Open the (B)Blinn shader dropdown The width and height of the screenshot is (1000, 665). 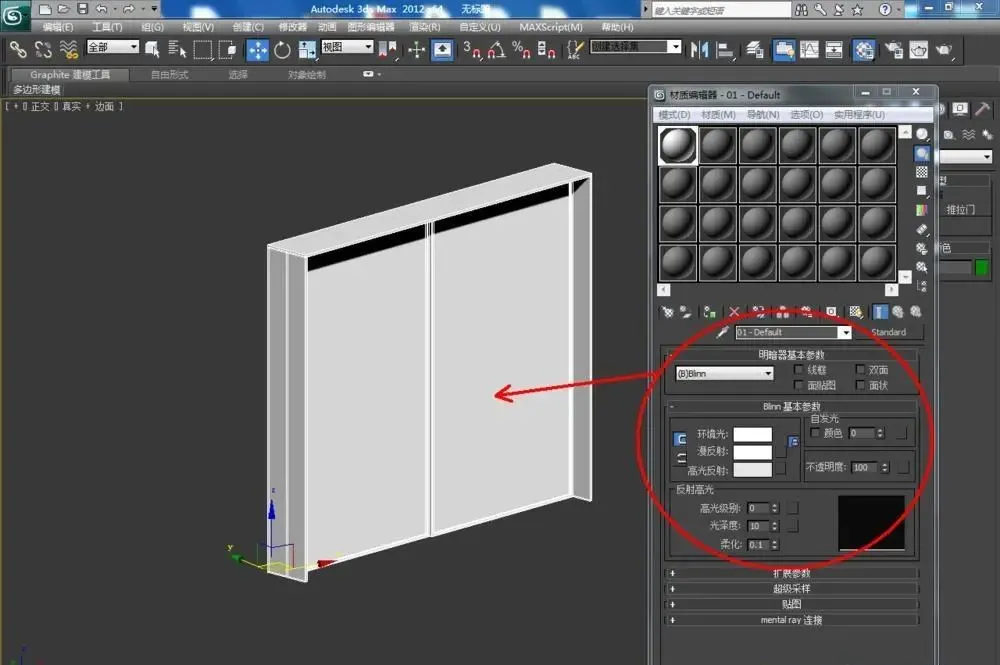click(724, 374)
